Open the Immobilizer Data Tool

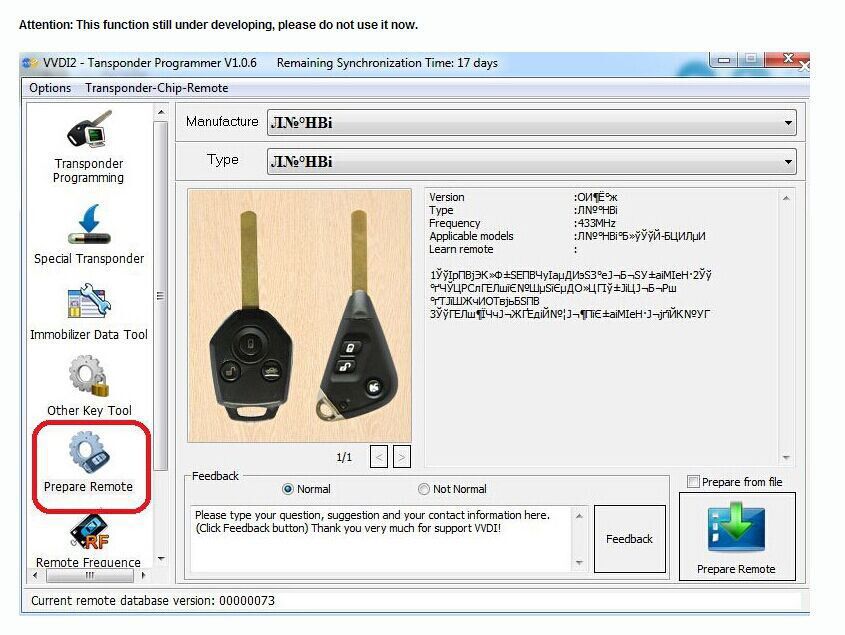coord(88,310)
